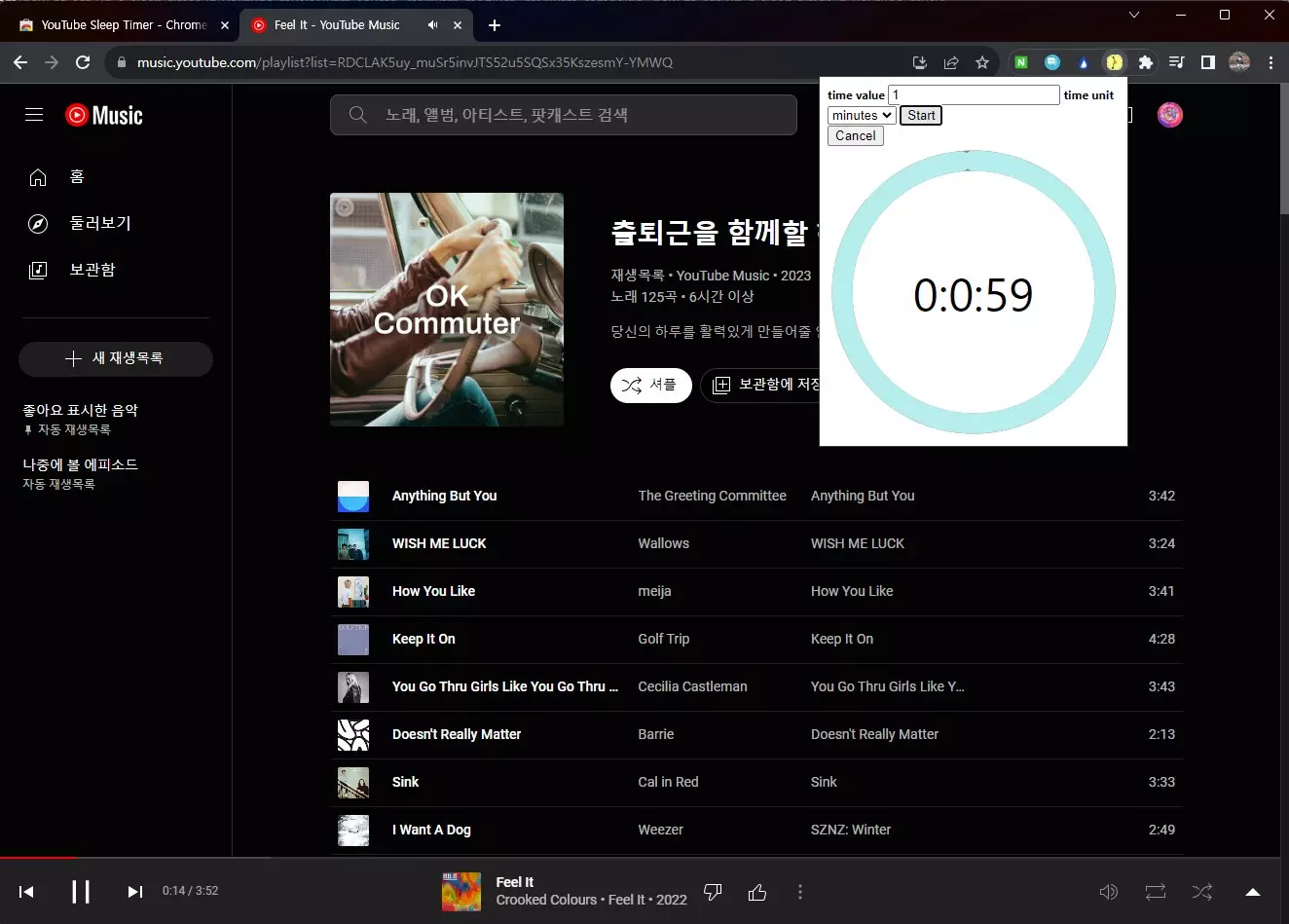1289x924 pixels.
Task: Click the time value input field
Action: pyautogui.click(x=972, y=94)
